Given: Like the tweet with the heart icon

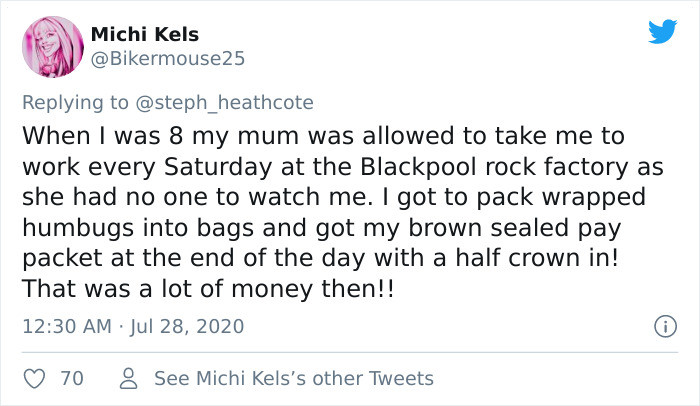Looking at the screenshot, I should click(x=33, y=378).
